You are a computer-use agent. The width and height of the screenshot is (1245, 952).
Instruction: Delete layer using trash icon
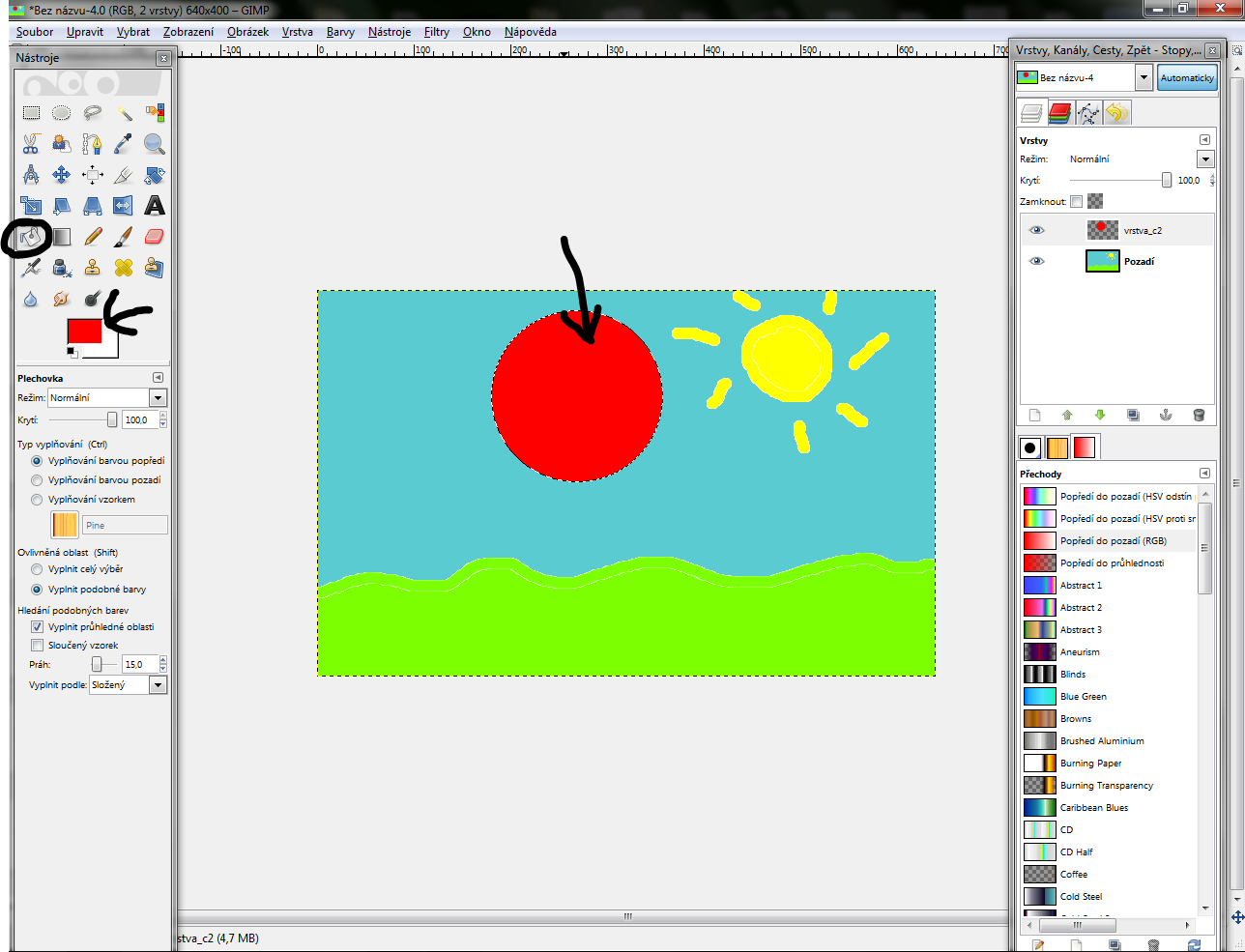coord(1199,416)
